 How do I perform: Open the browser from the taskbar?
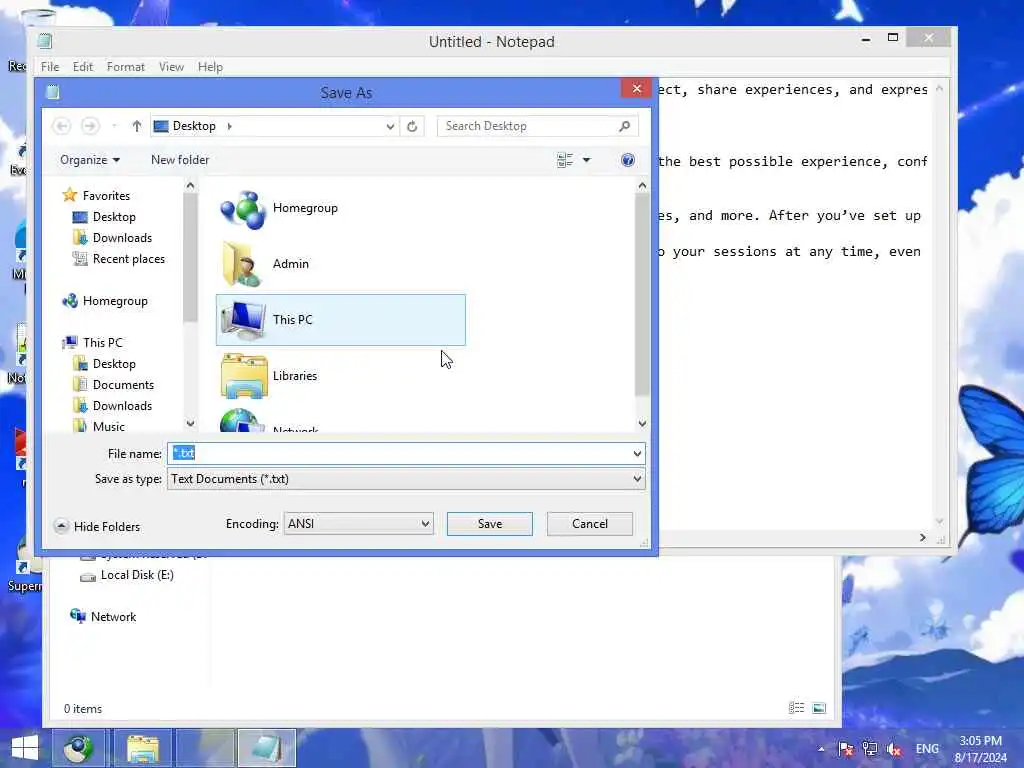click(78, 748)
